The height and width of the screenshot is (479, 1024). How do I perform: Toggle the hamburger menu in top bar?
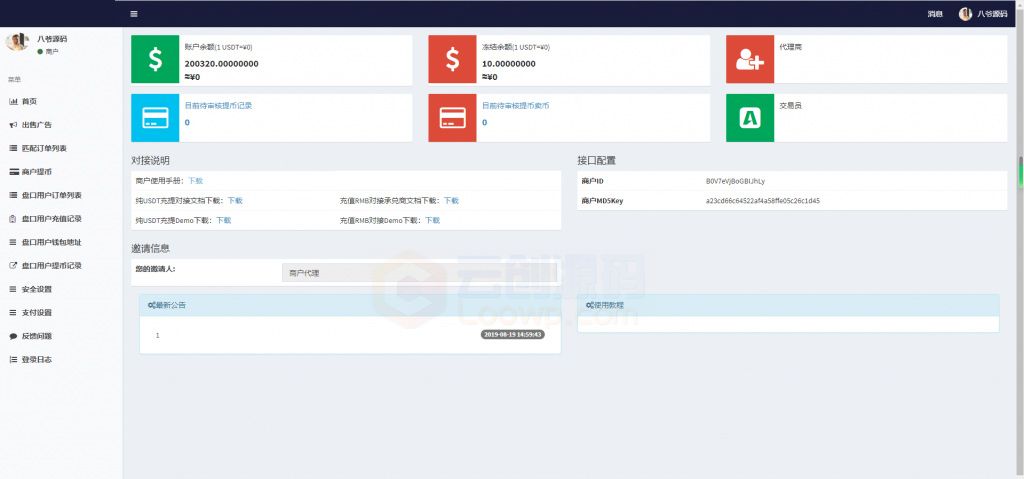click(x=134, y=14)
